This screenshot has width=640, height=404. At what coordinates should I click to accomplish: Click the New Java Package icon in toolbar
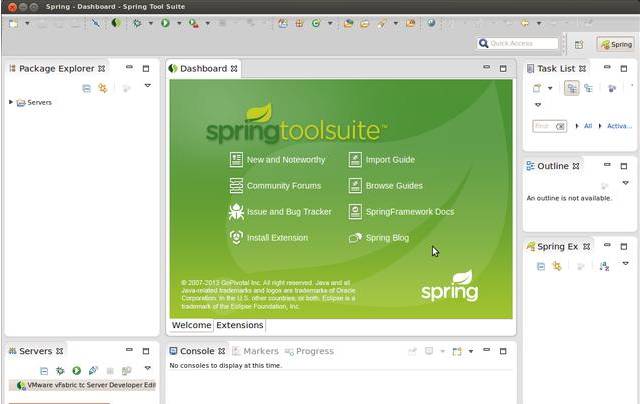[299, 23]
